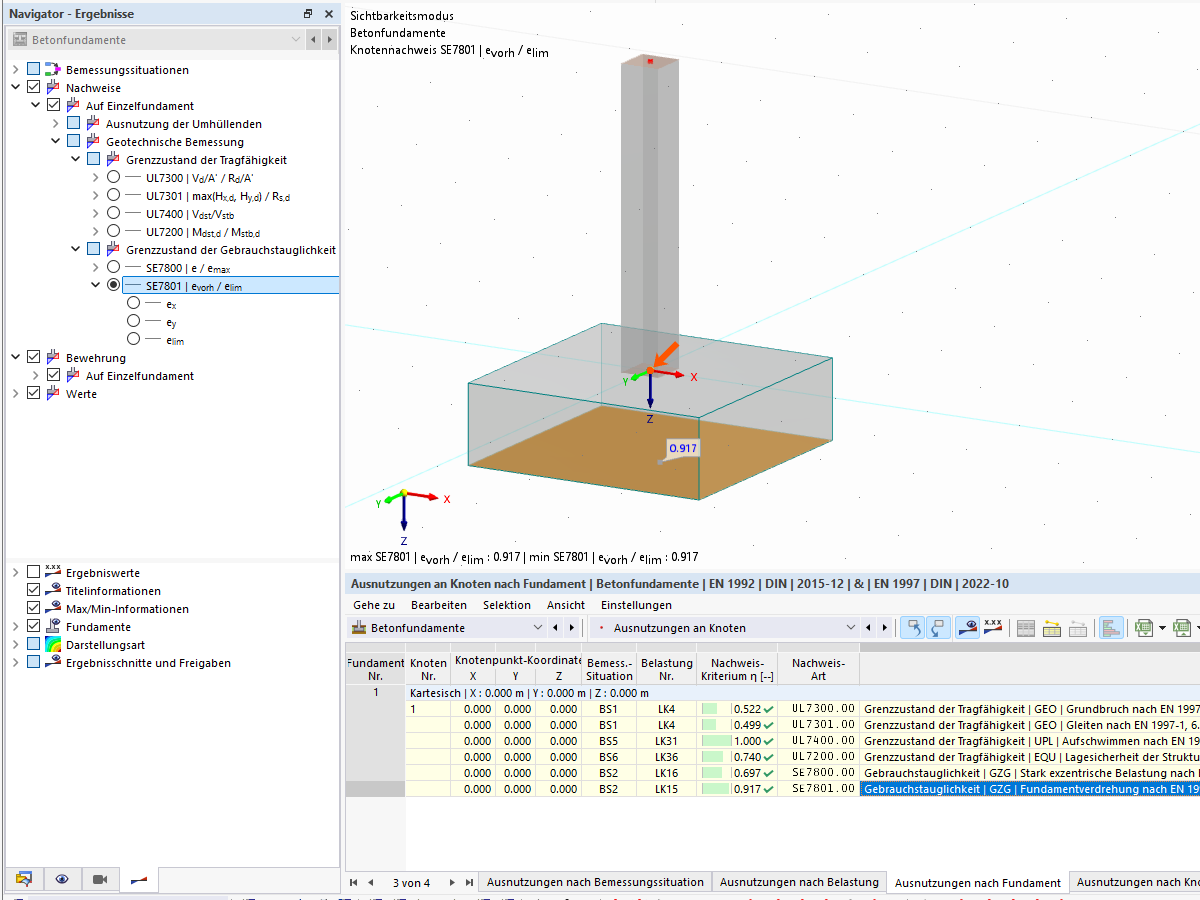This screenshot has width=1200, height=900.
Task: Select the colored bar chart icon in table toolbar
Action: coord(1110,627)
